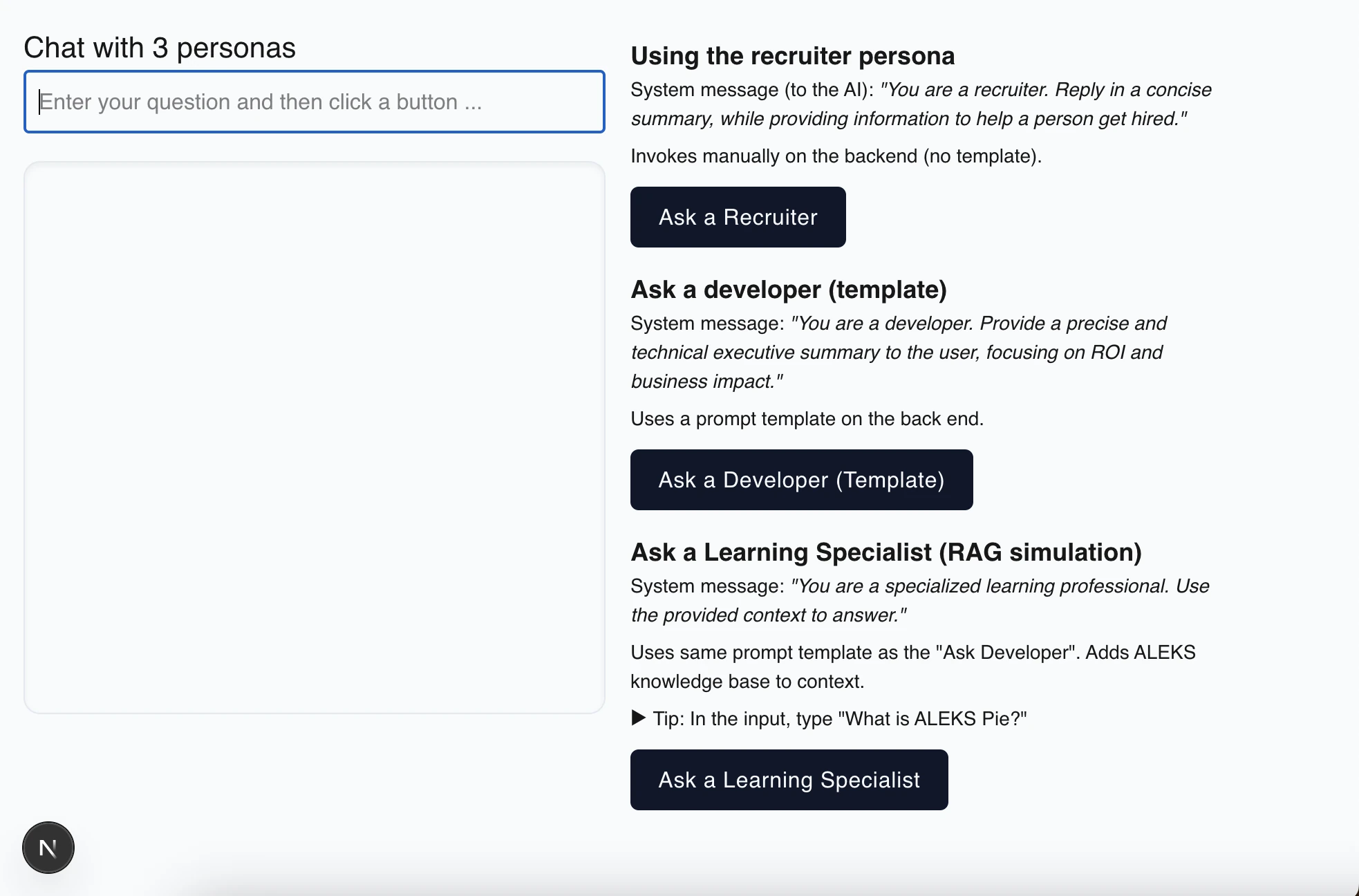
Task: Click the learning specialist system message text
Action: [918, 600]
